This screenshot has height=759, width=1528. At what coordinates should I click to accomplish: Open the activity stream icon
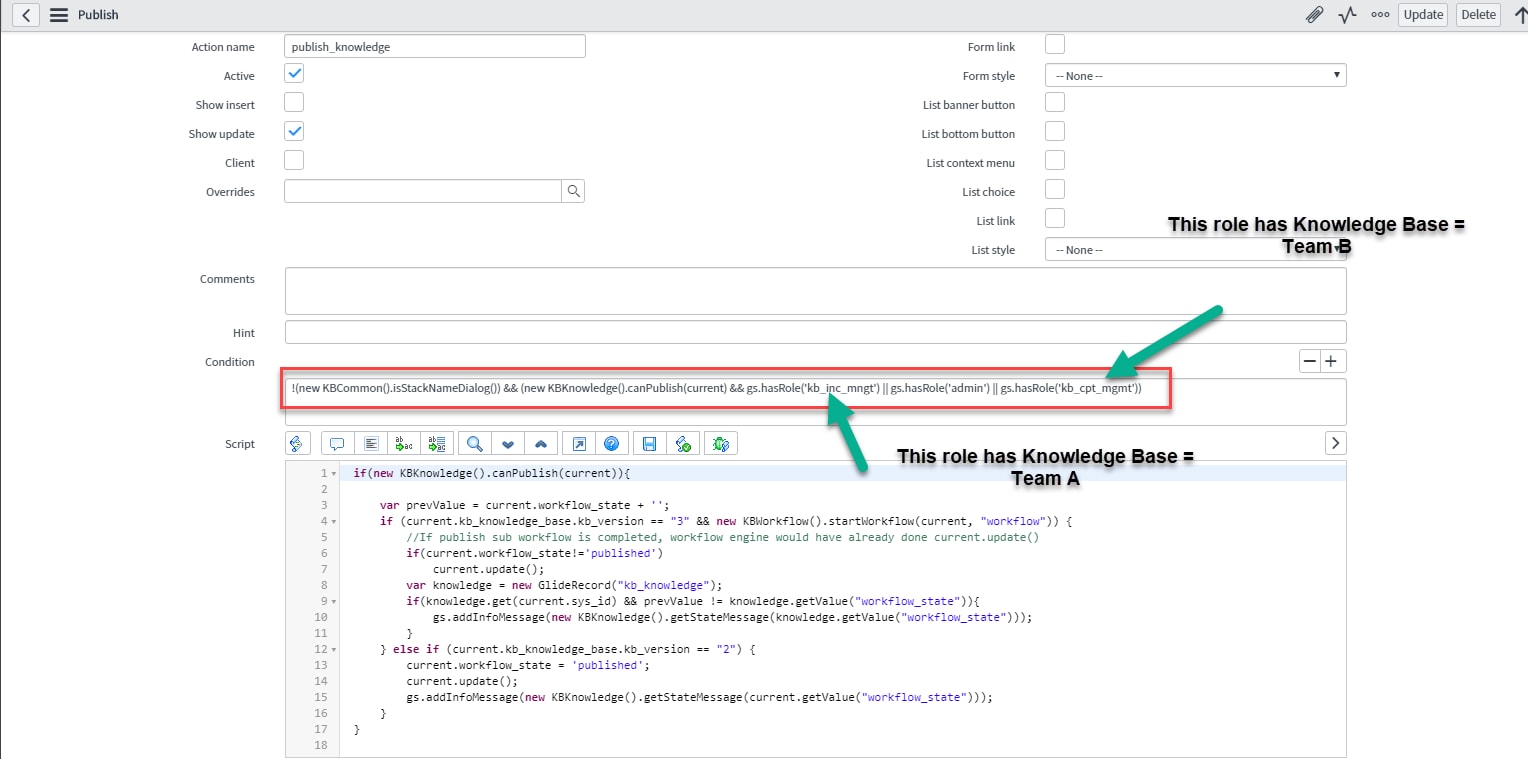[1348, 15]
